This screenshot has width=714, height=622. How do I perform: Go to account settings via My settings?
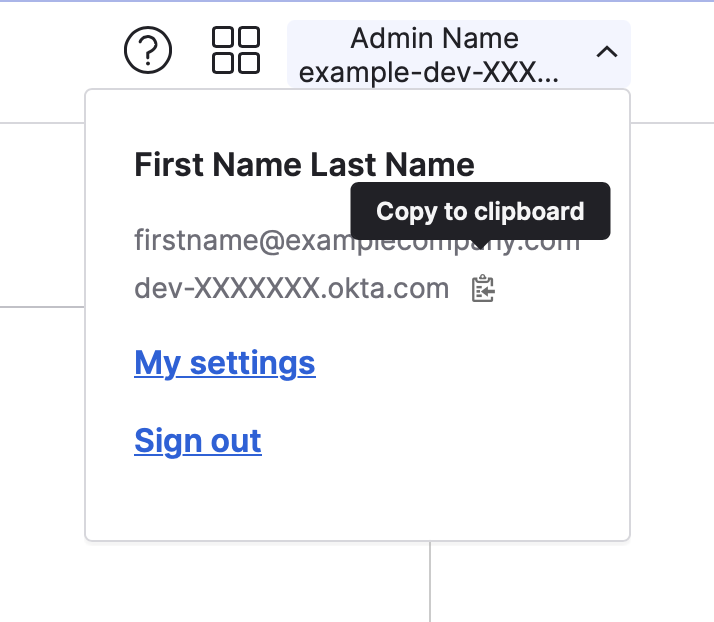pyautogui.click(x=225, y=363)
